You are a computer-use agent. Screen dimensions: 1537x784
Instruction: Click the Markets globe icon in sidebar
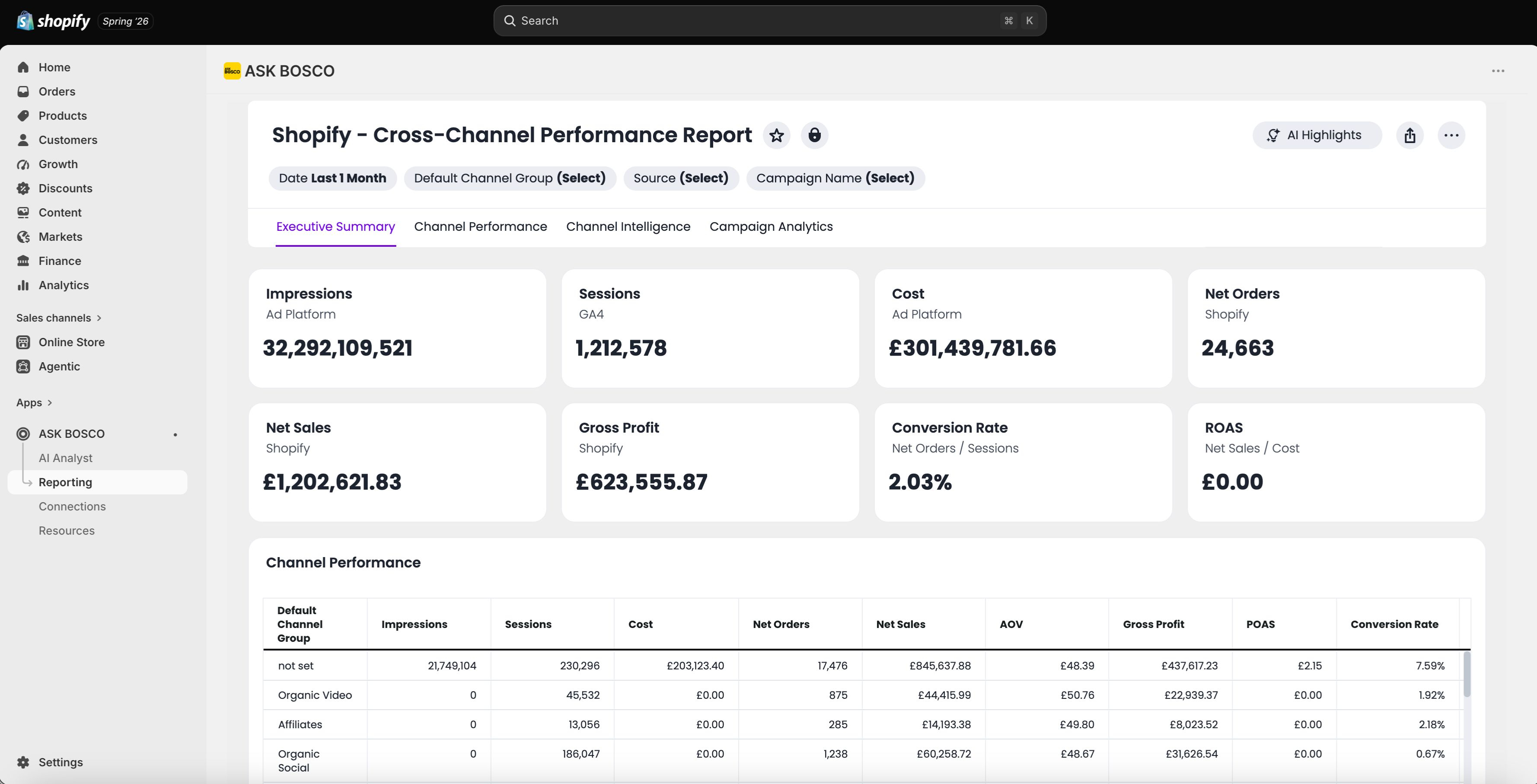23,237
